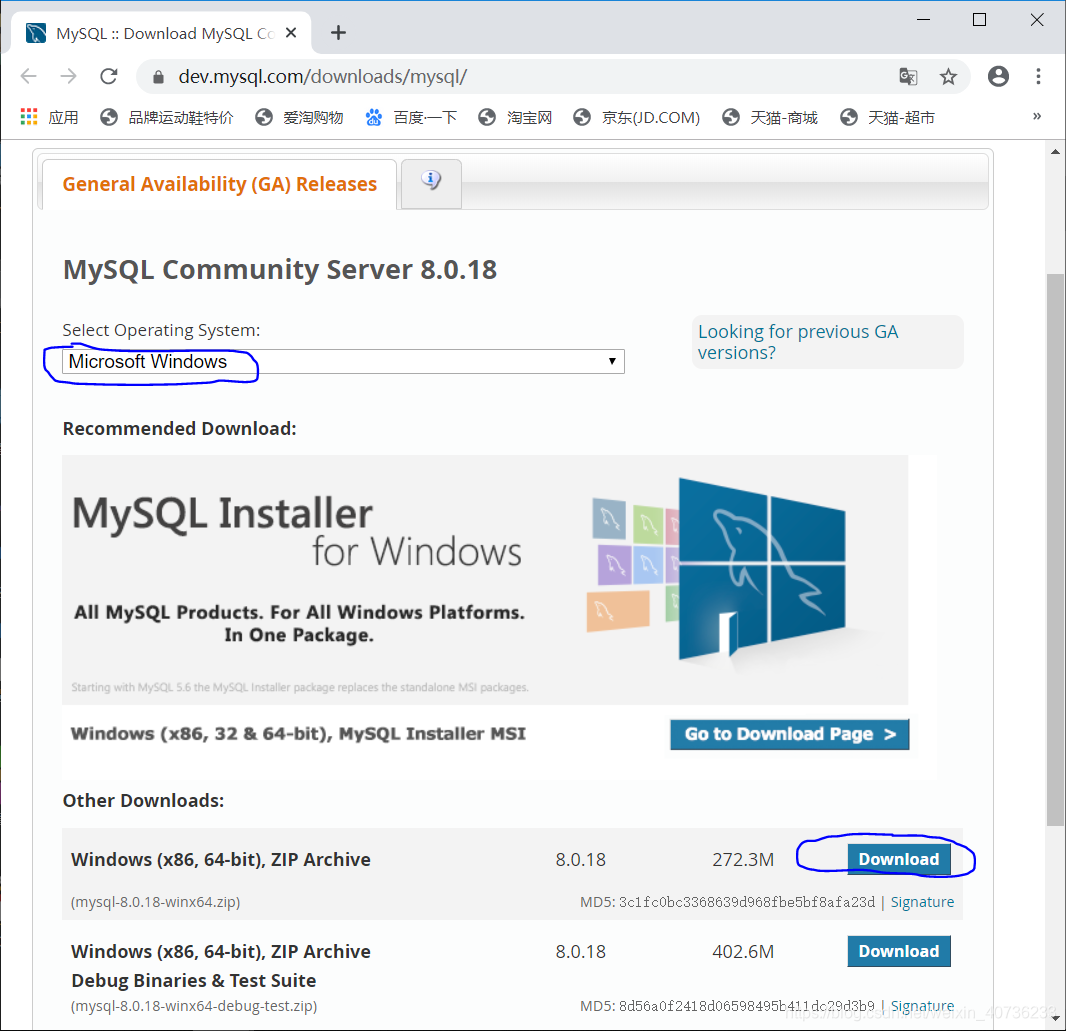The width and height of the screenshot is (1066, 1031).
Task: Open the 应用 apps shortcut
Action: click(49, 117)
